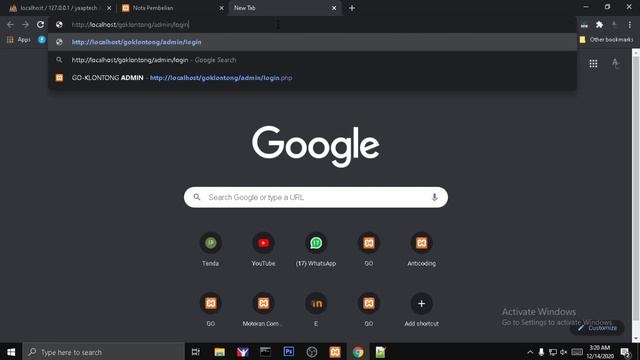Open the Apps bookmarks shortcut
Screen dimensions: 640x360
(x=19, y=40)
